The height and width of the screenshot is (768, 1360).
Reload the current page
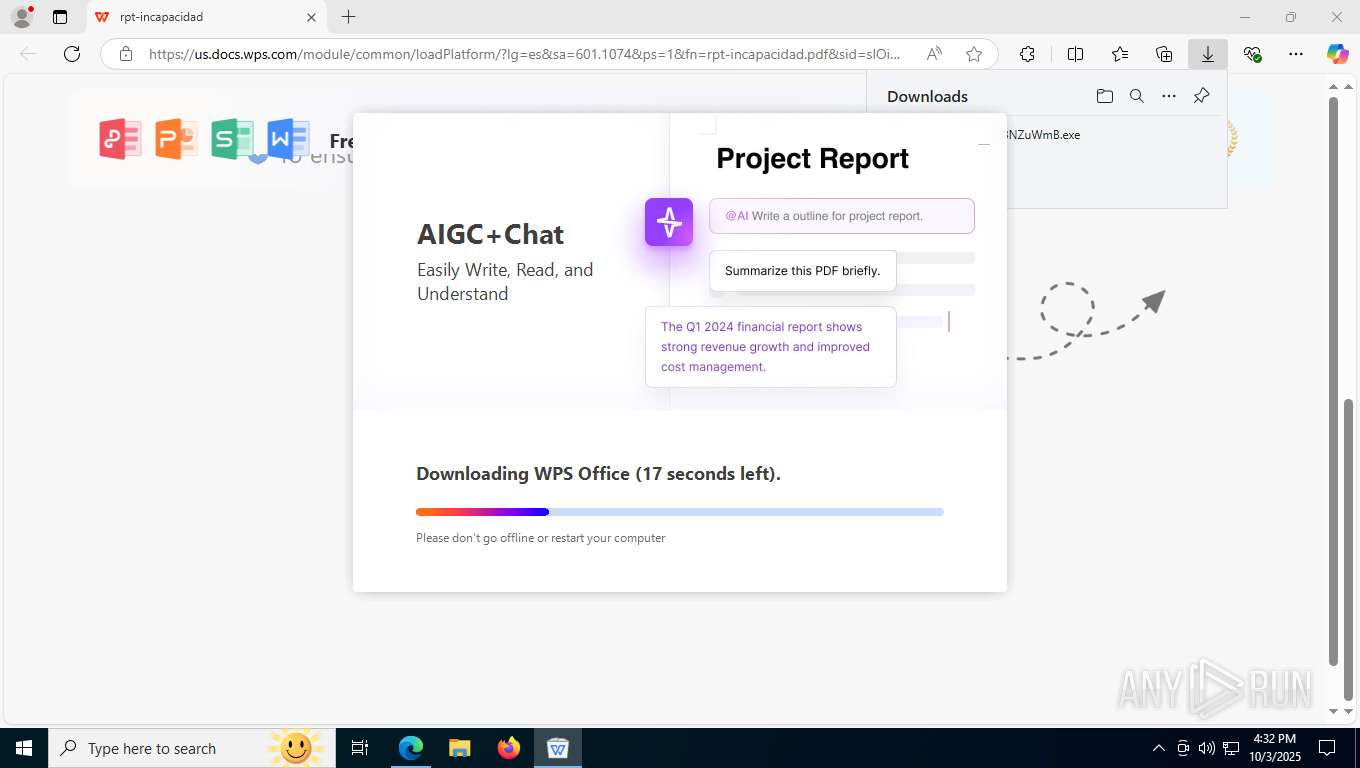coord(72,54)
